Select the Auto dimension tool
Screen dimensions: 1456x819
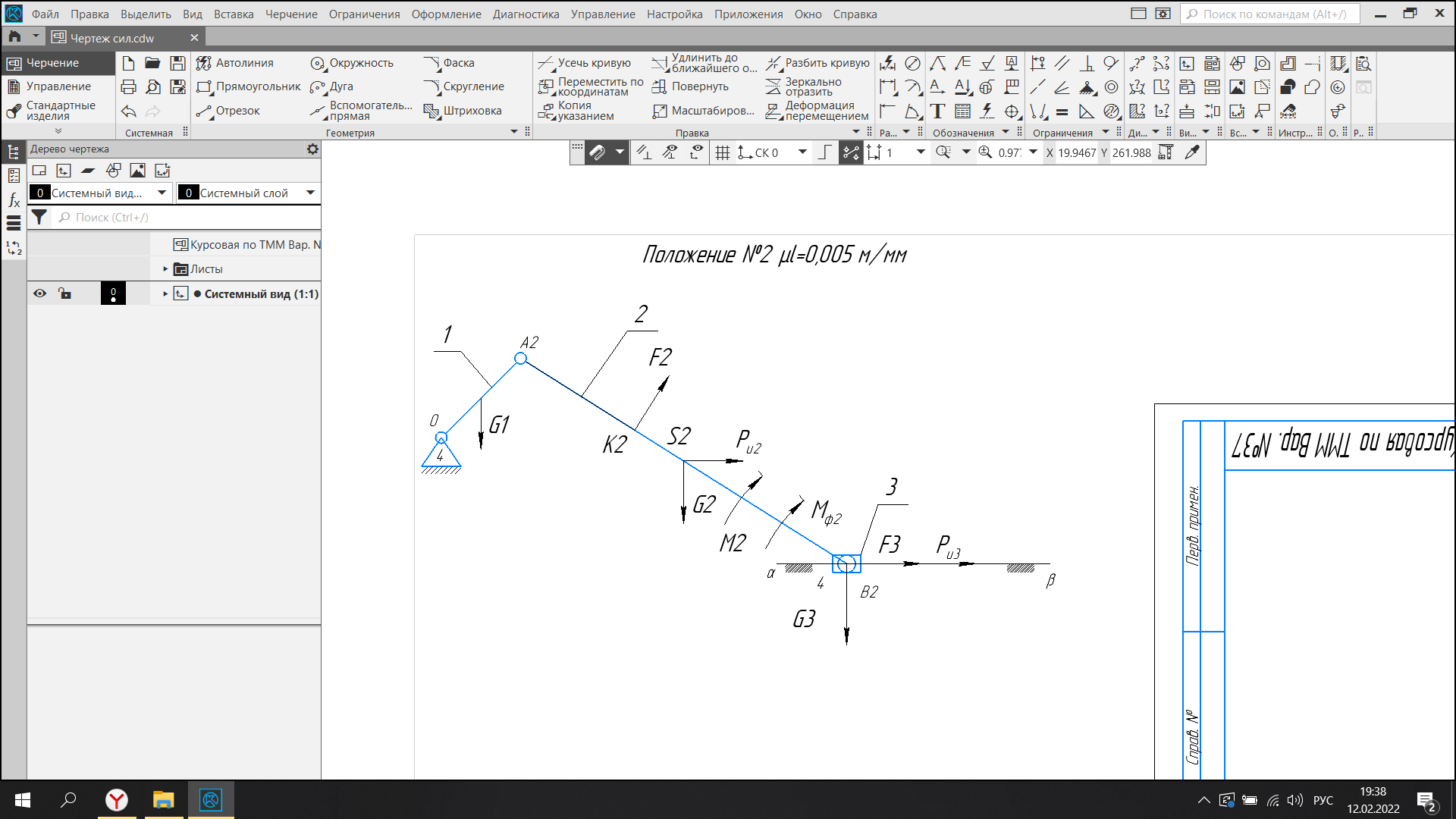click(x=888, y=64)
